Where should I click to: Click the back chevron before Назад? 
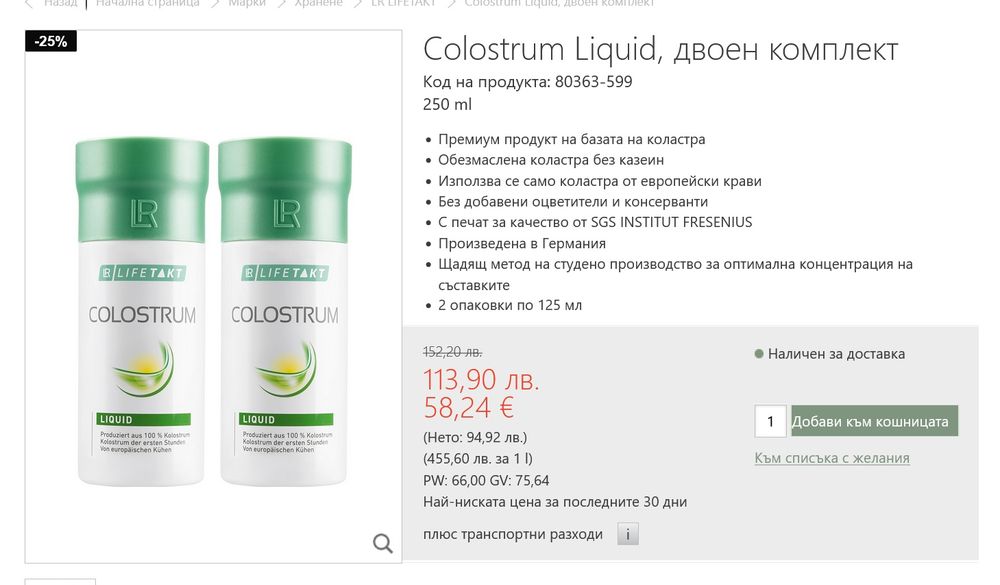(29, 3)
